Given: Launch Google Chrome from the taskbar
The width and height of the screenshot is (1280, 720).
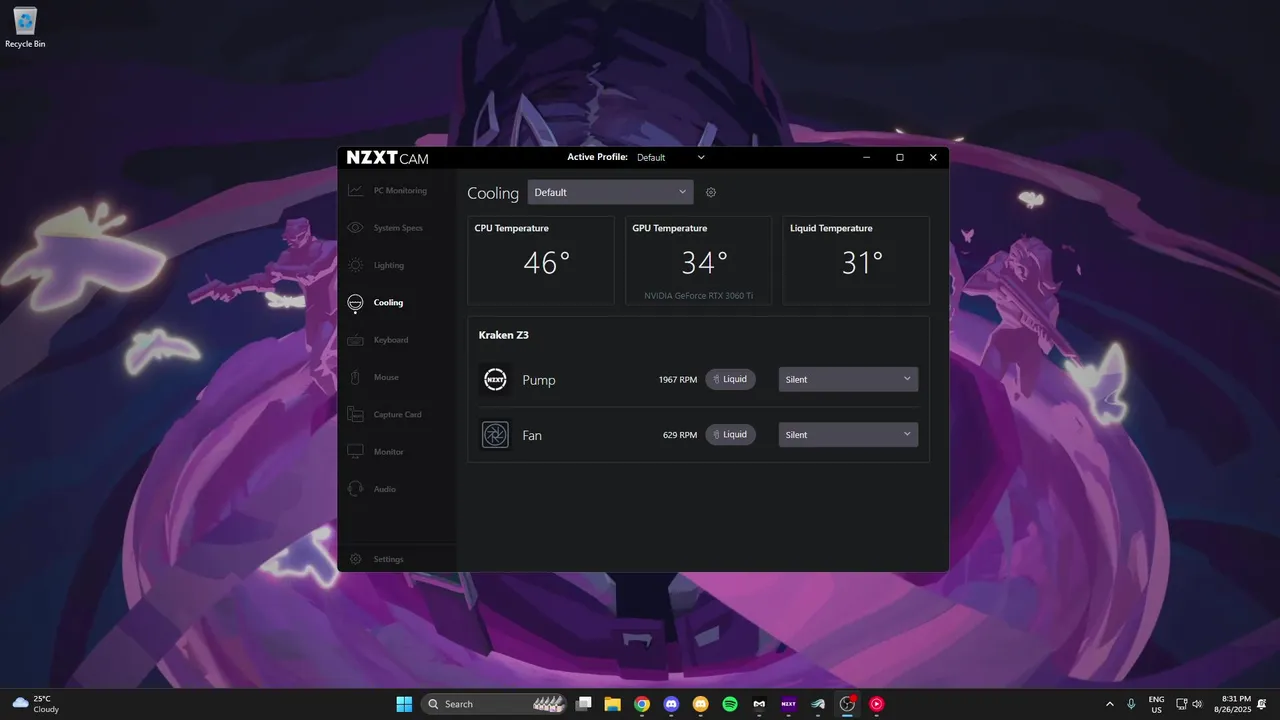Looking at the screenshot, I should point(642,704).
